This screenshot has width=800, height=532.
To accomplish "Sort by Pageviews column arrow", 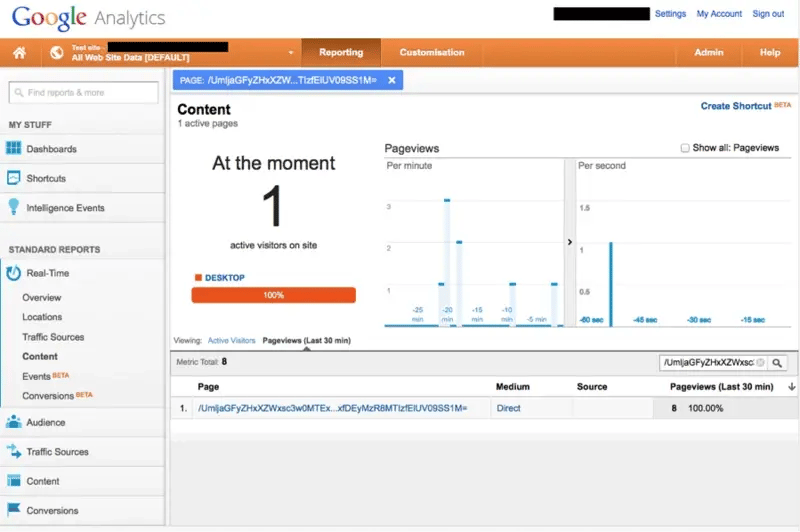I will coord(791,387).
